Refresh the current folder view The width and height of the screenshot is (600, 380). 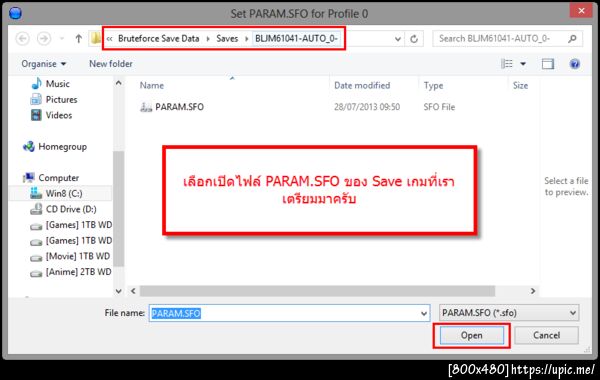tap(414, 39)
